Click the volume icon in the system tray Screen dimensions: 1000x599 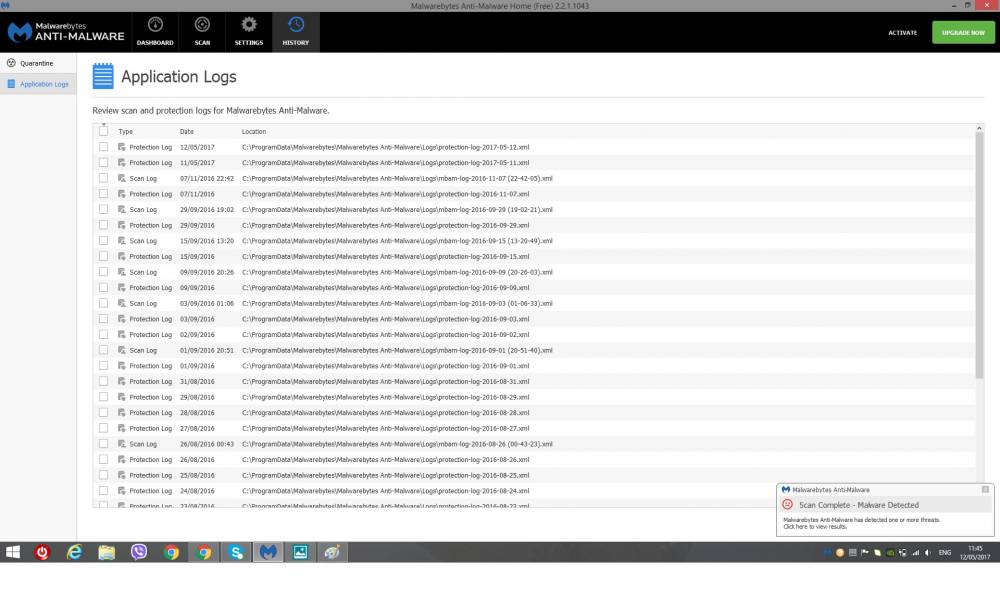click(928, 552)
